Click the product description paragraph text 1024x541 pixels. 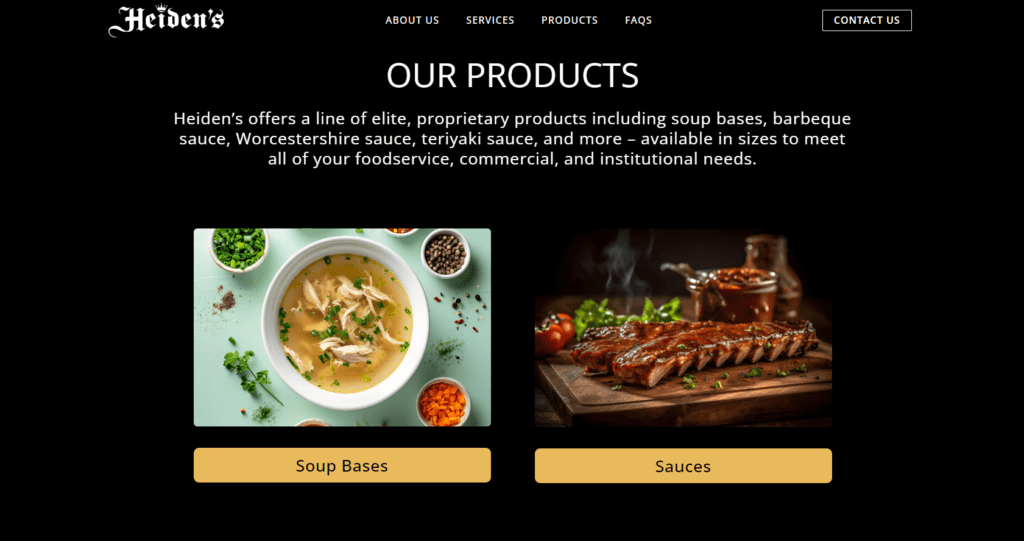point(513,139)
